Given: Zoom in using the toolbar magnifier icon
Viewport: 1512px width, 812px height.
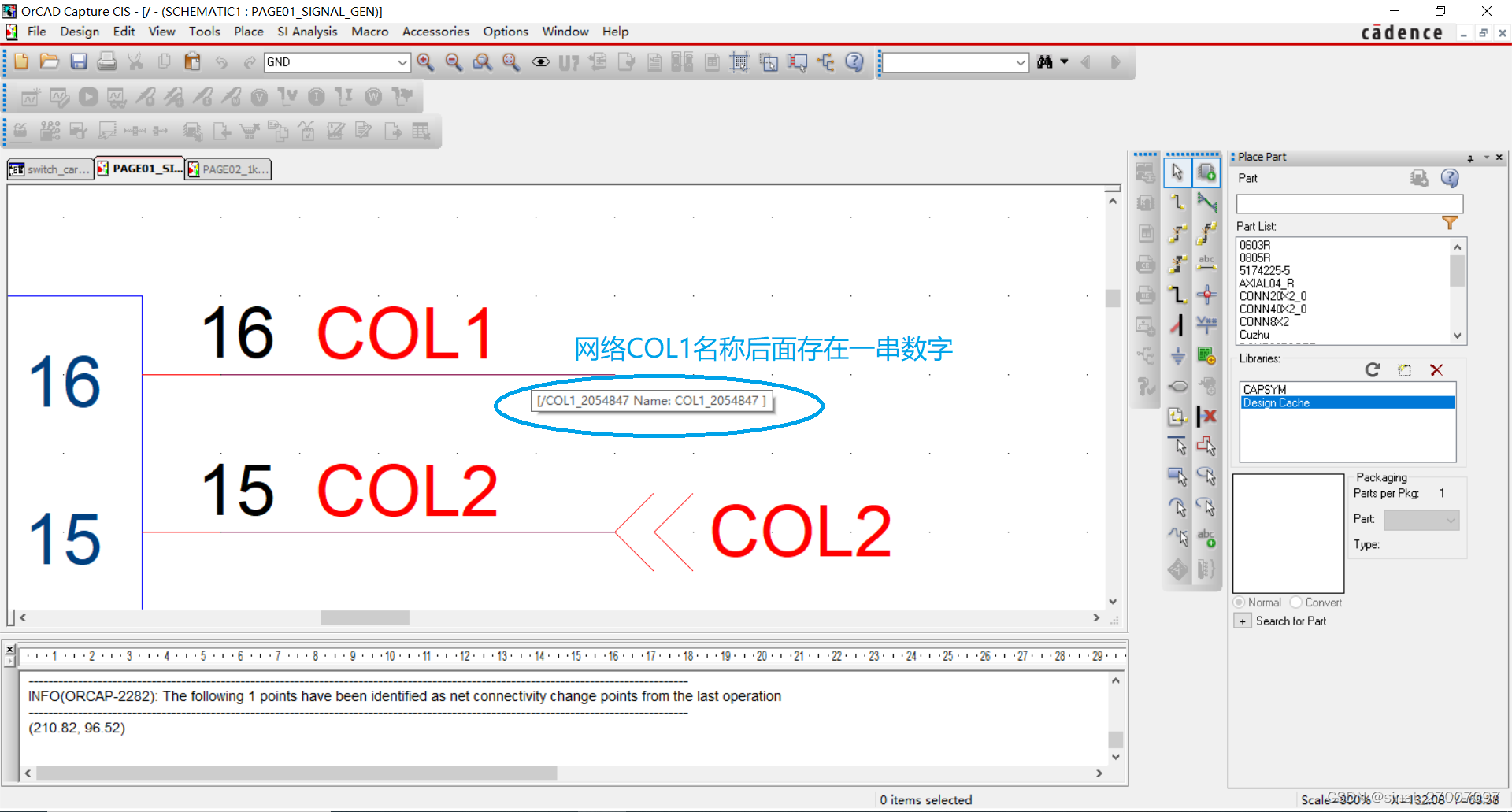Looking at the screenshot, I should [425, 62].
